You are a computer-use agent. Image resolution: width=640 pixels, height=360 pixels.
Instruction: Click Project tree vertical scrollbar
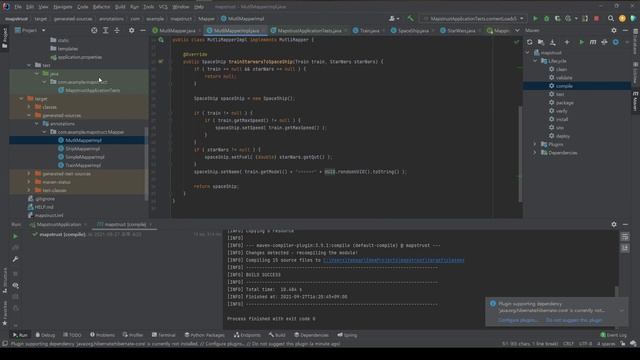[x=146, y=163]
